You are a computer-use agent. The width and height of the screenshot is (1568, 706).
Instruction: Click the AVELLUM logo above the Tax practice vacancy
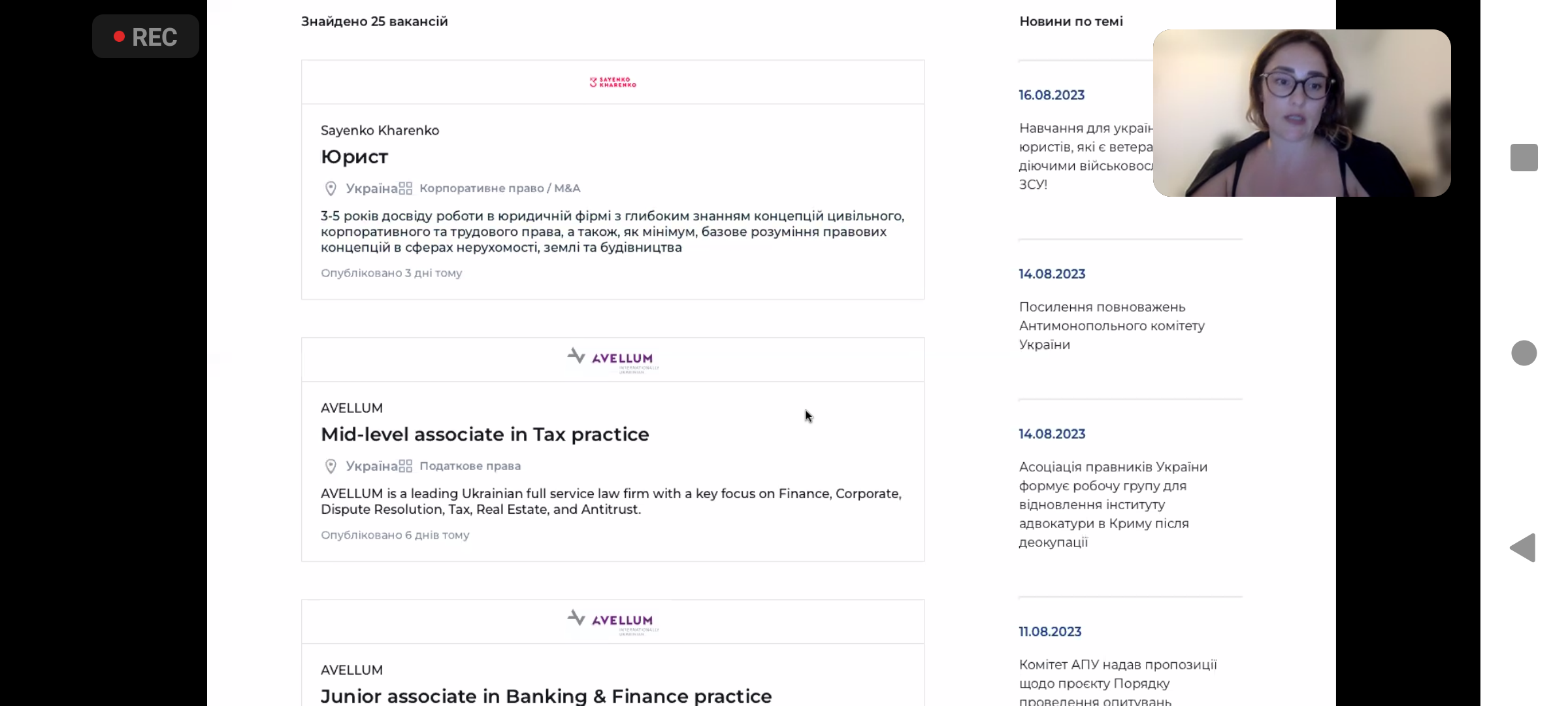click(612, 359)
